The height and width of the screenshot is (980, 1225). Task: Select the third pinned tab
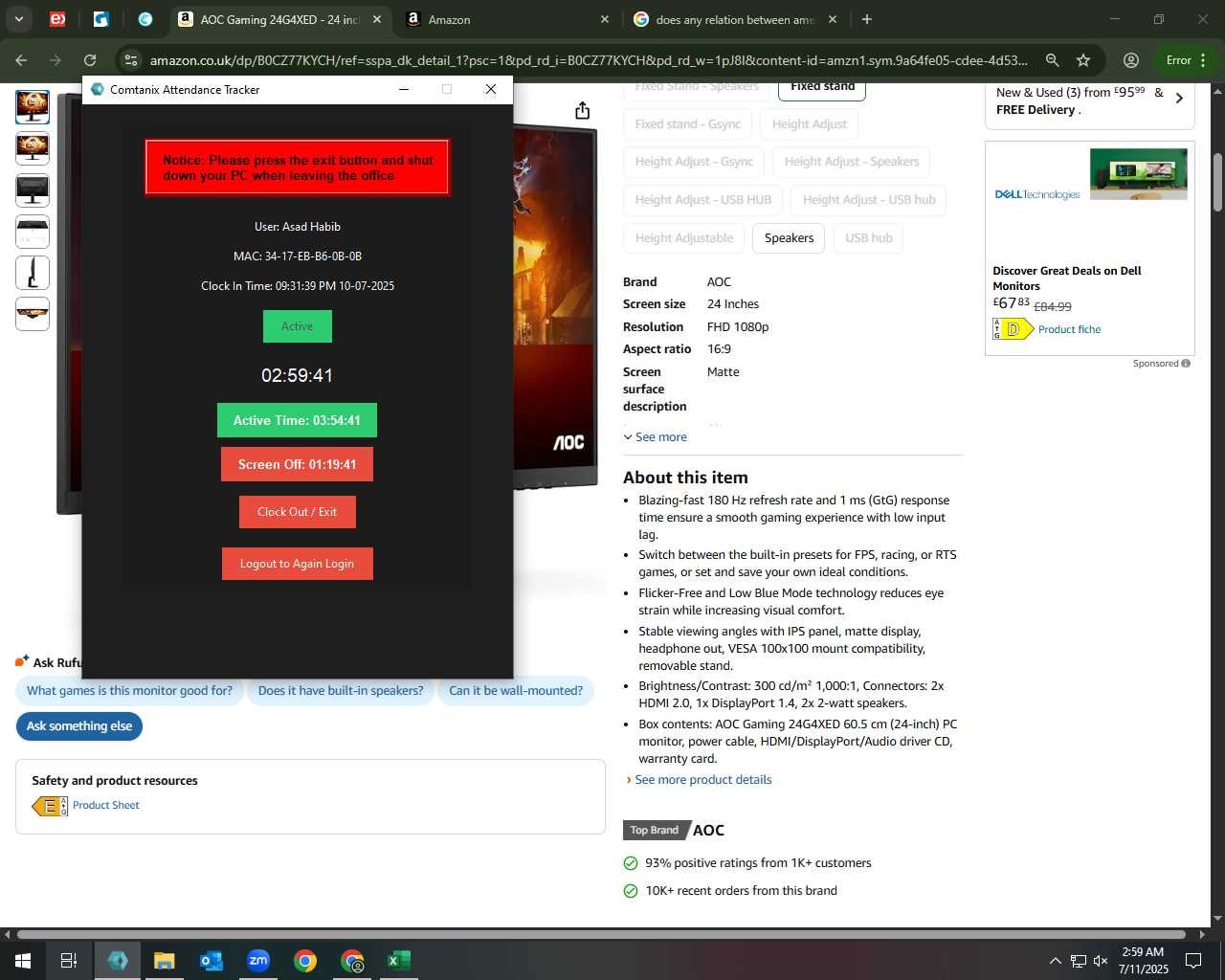pos(145,19)
